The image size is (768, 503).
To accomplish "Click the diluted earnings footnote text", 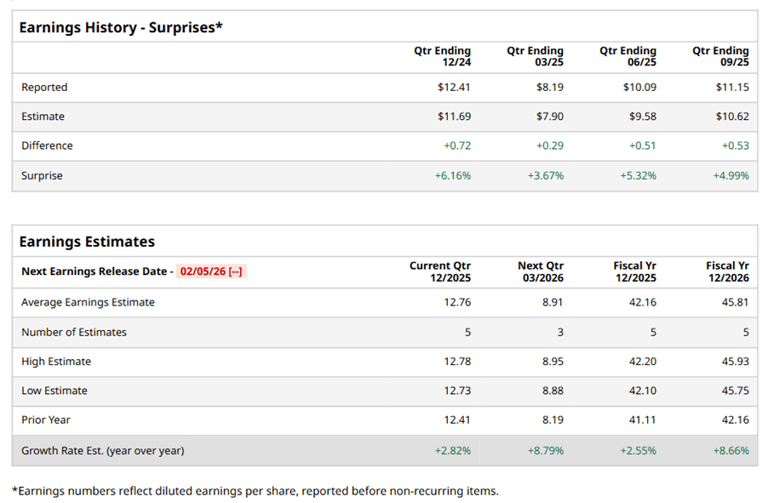I will pos(254,490).
